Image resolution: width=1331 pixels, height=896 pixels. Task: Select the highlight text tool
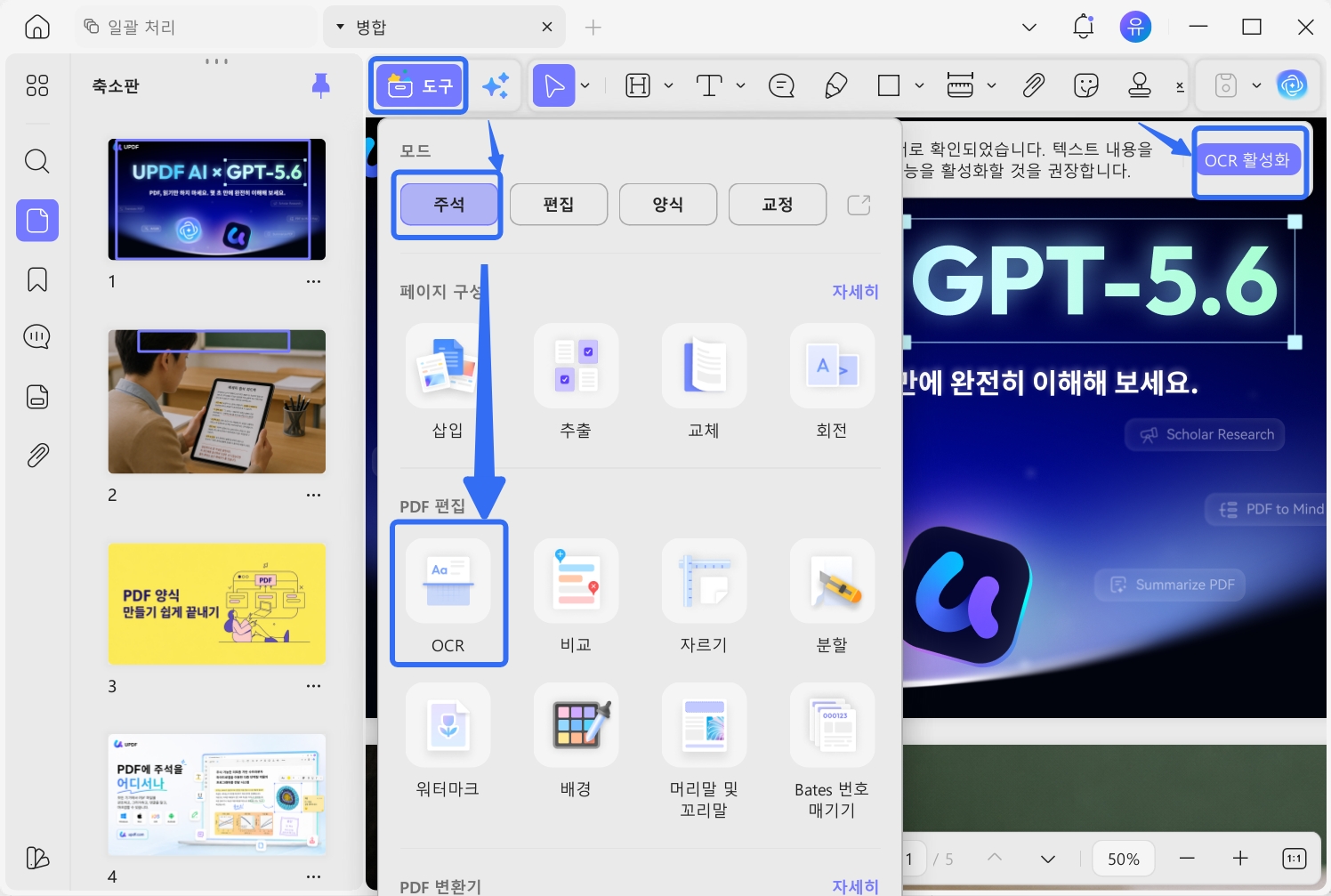point(638,85)
